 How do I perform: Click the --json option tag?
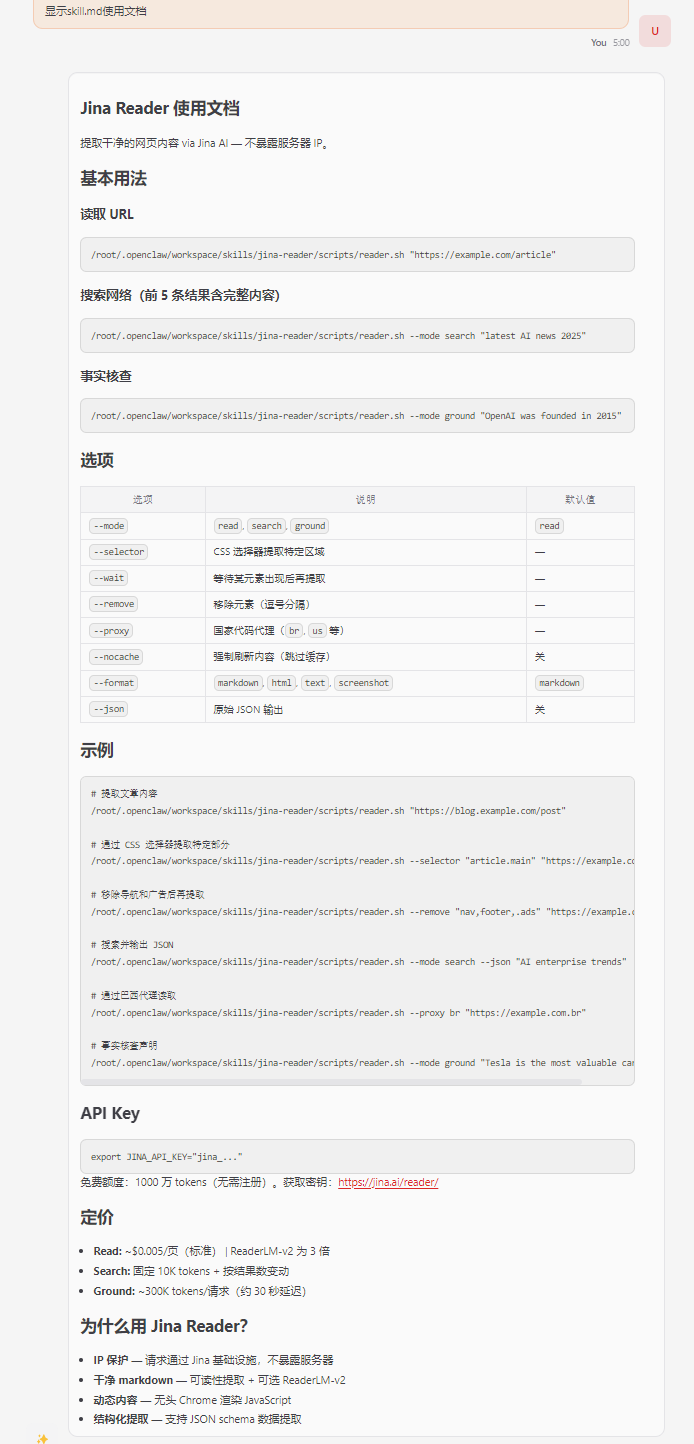coord(108,709)
